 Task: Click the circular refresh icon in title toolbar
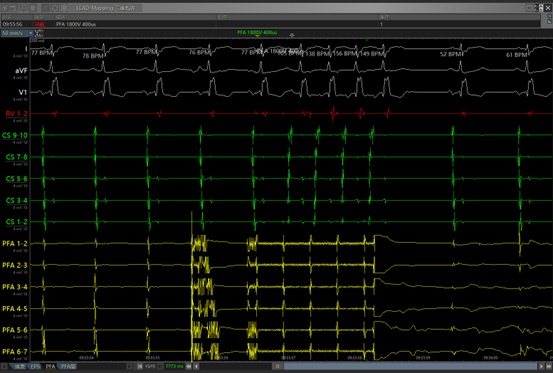[x=55, y=8]
